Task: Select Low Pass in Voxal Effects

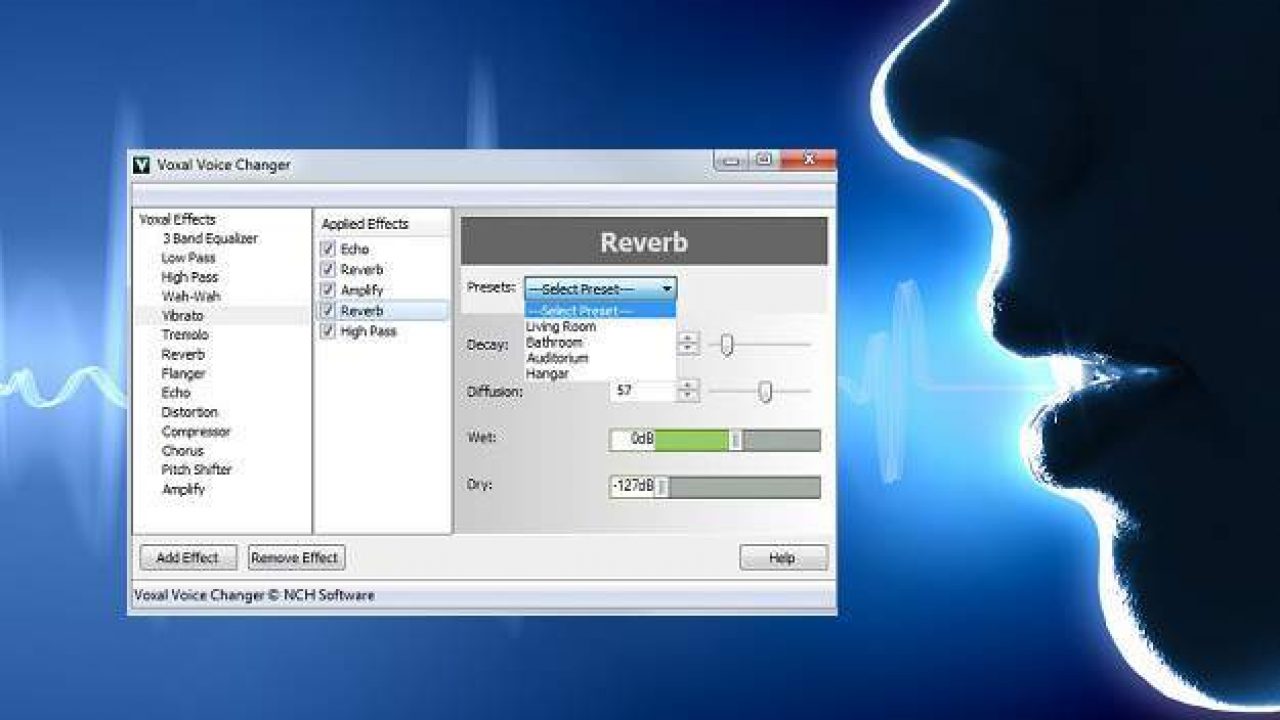Action: click(188, 258)
